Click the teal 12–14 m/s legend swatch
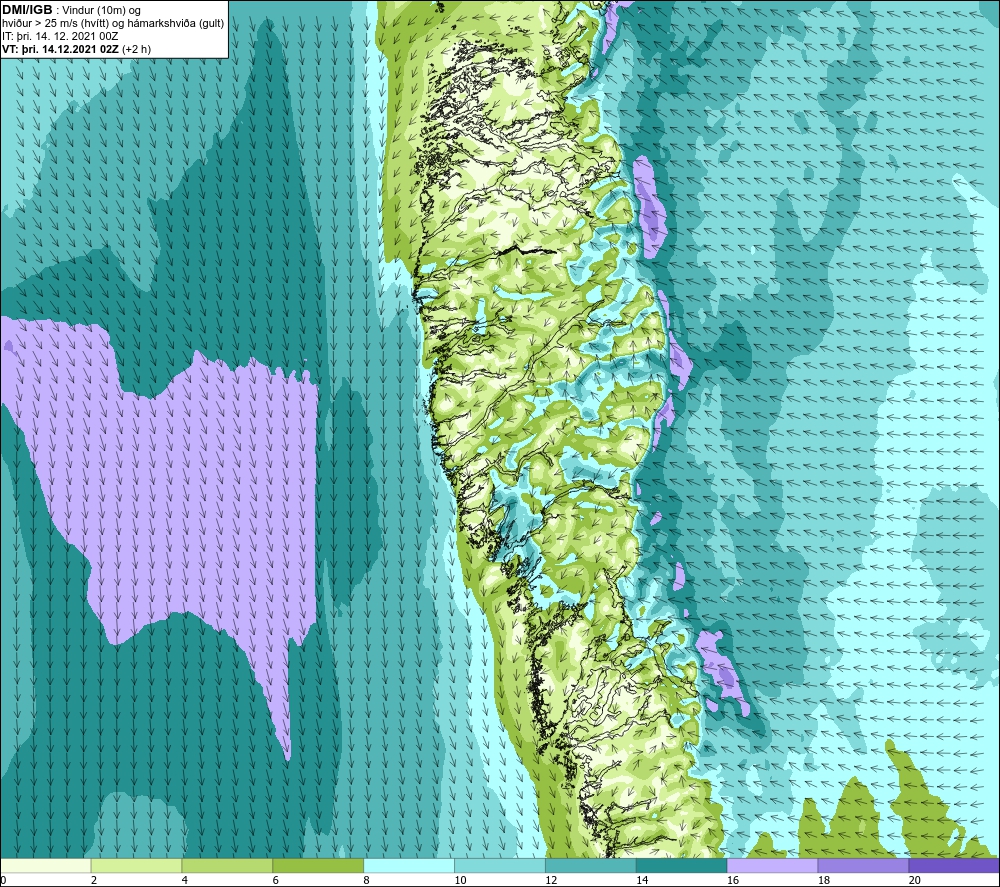 [591, 865]
